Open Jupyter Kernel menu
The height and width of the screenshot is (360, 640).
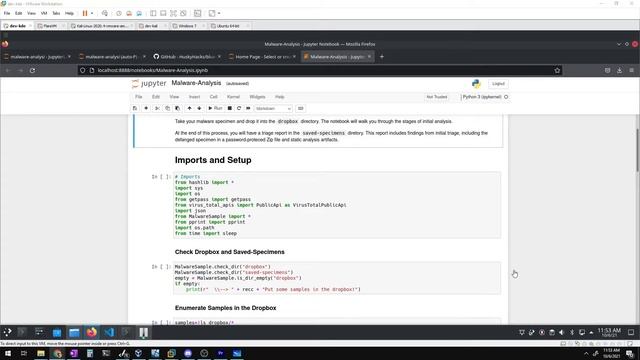tap(233, 97)
